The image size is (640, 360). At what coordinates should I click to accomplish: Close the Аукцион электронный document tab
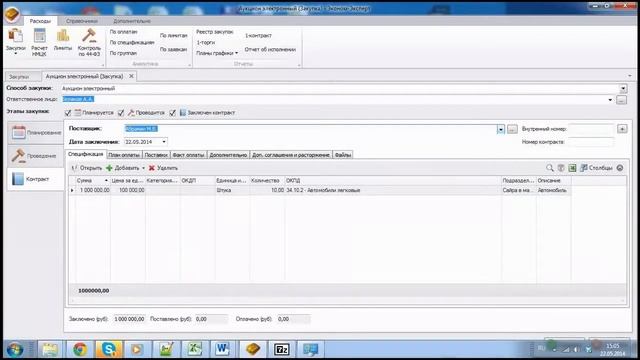pos(131,76)
